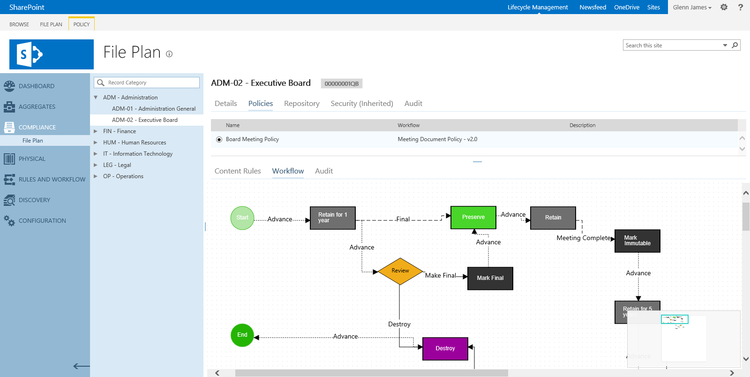Open the lower Audit tab beside Workflow
The height and width of the screenshot is (377, 750).
[x=324, y=171]
